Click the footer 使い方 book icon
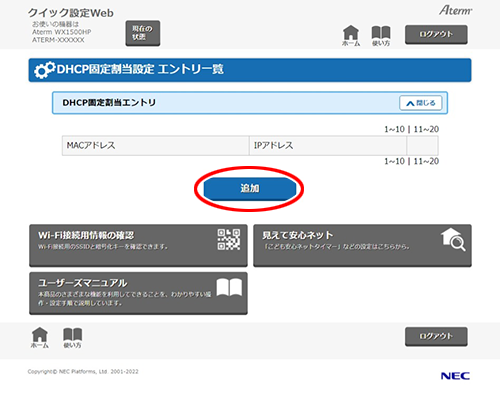 point(72,338)
